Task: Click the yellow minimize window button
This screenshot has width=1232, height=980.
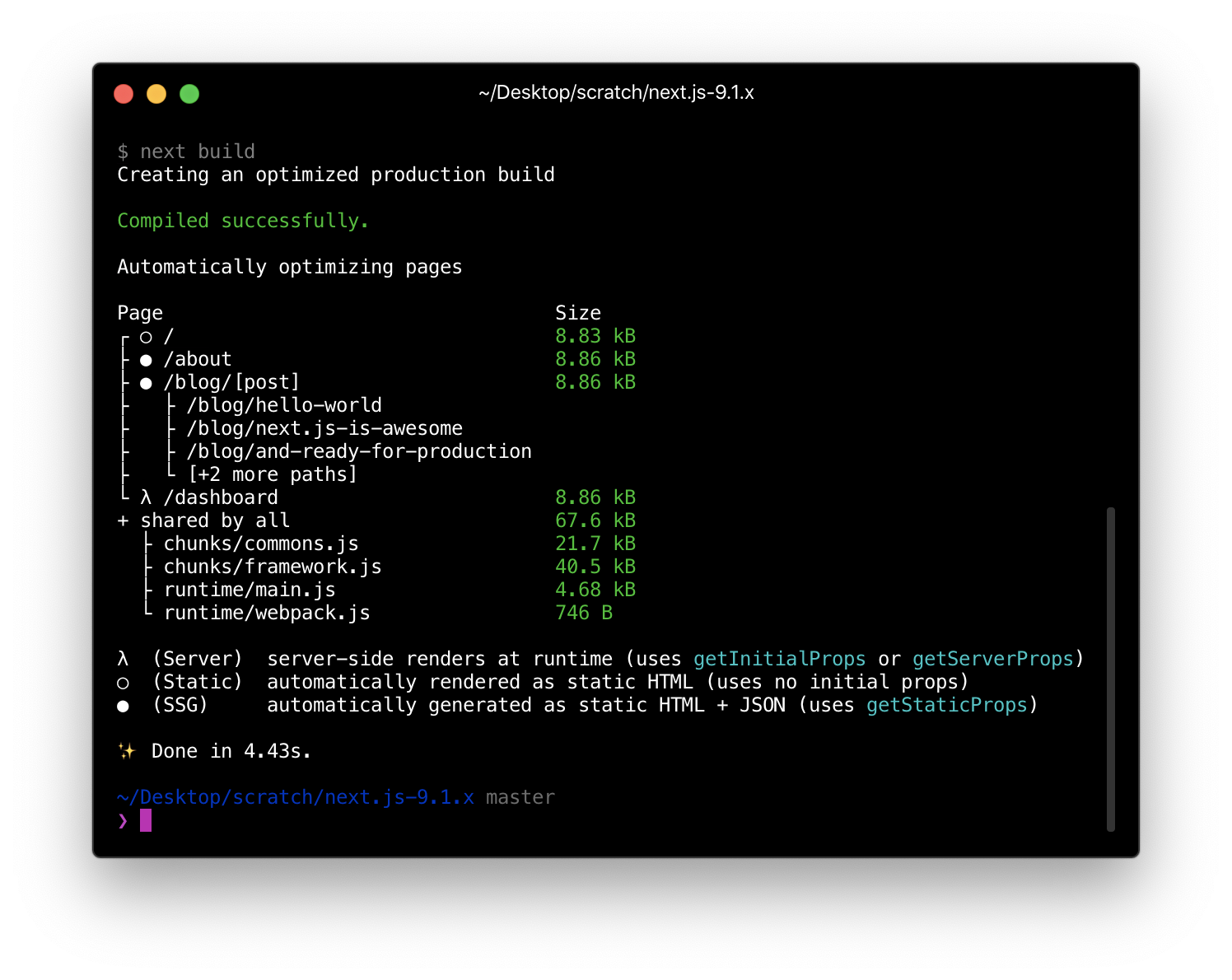Action: 156,94
